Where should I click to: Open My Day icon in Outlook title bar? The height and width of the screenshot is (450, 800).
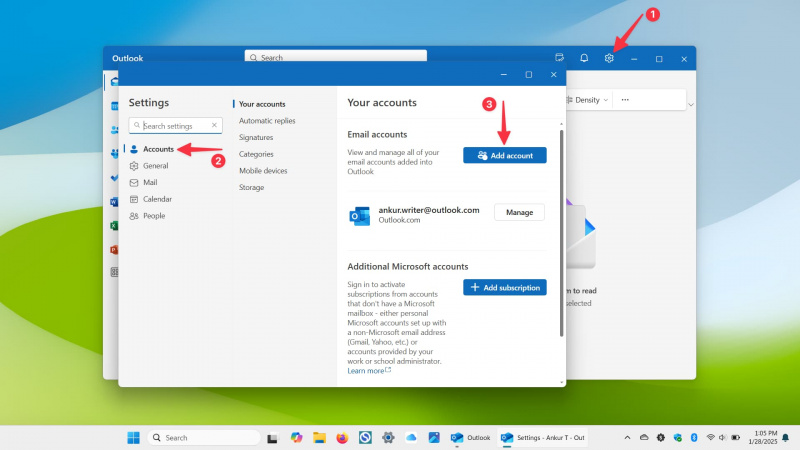click(560, 58)
